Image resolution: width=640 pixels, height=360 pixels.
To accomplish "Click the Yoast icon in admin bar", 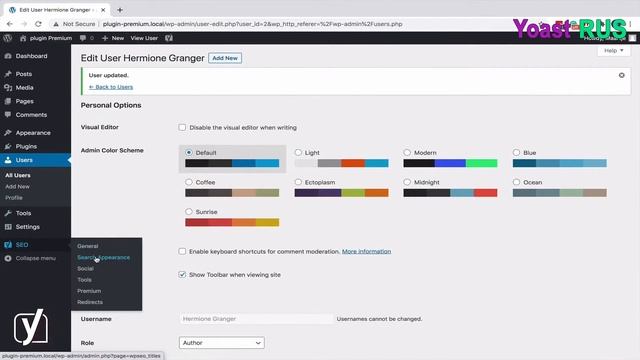I will (x=169, y=38).
